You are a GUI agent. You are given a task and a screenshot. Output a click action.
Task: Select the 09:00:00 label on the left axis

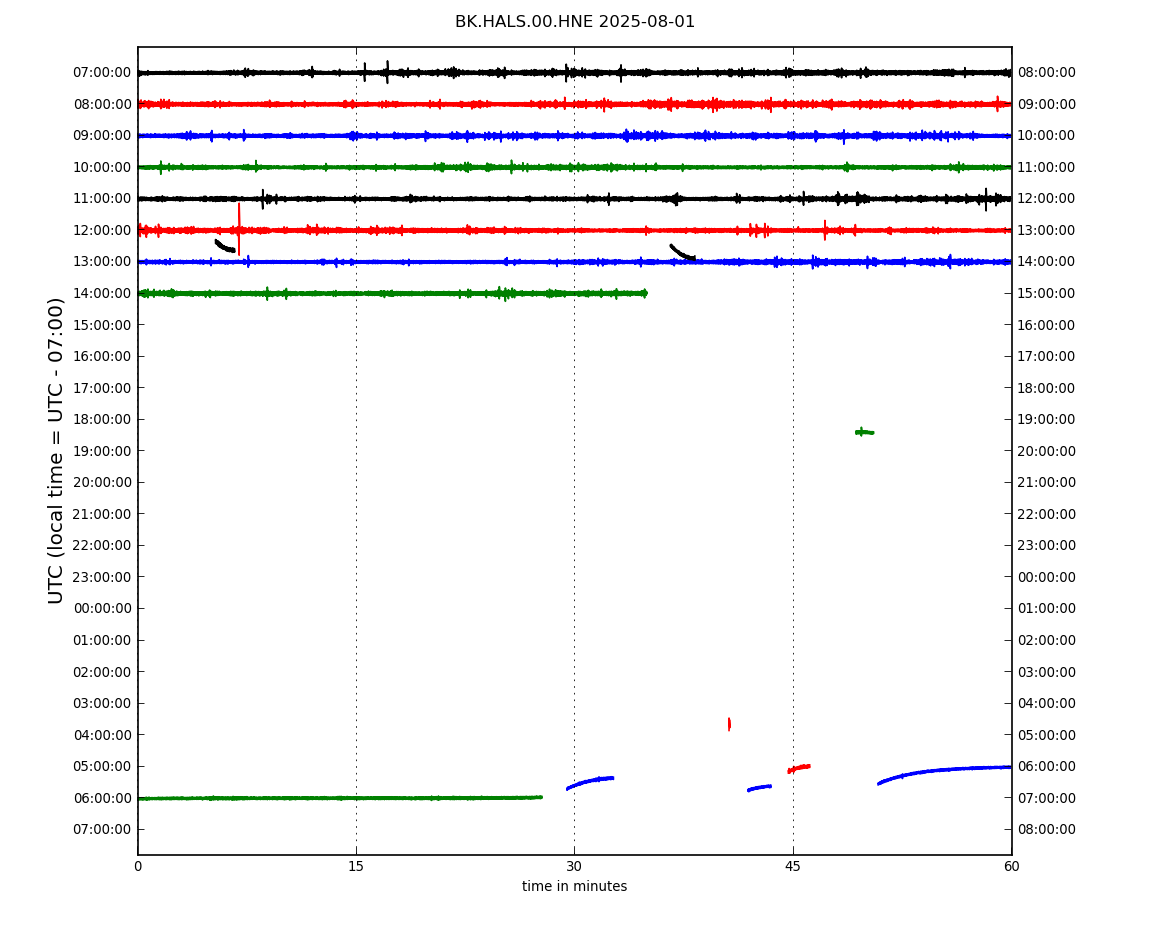pyautogui.click(x=102, y=136)
